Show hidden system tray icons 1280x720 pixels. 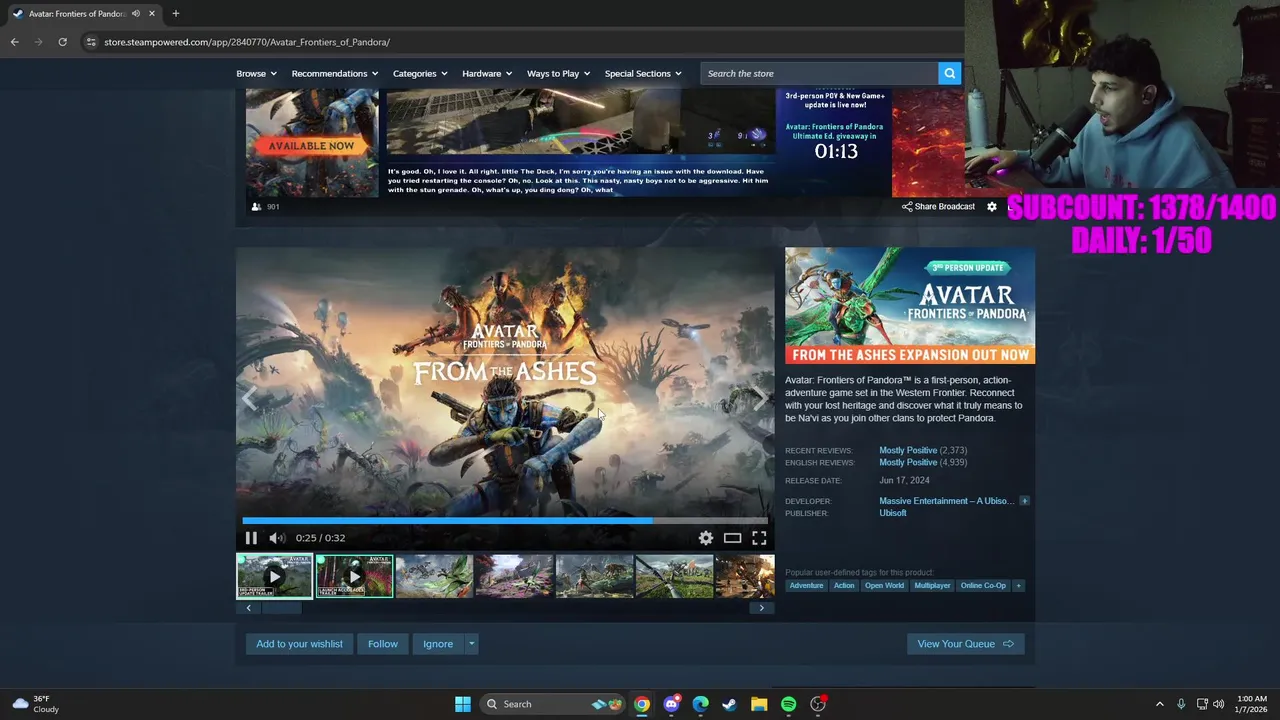[x=1160, y=704]
